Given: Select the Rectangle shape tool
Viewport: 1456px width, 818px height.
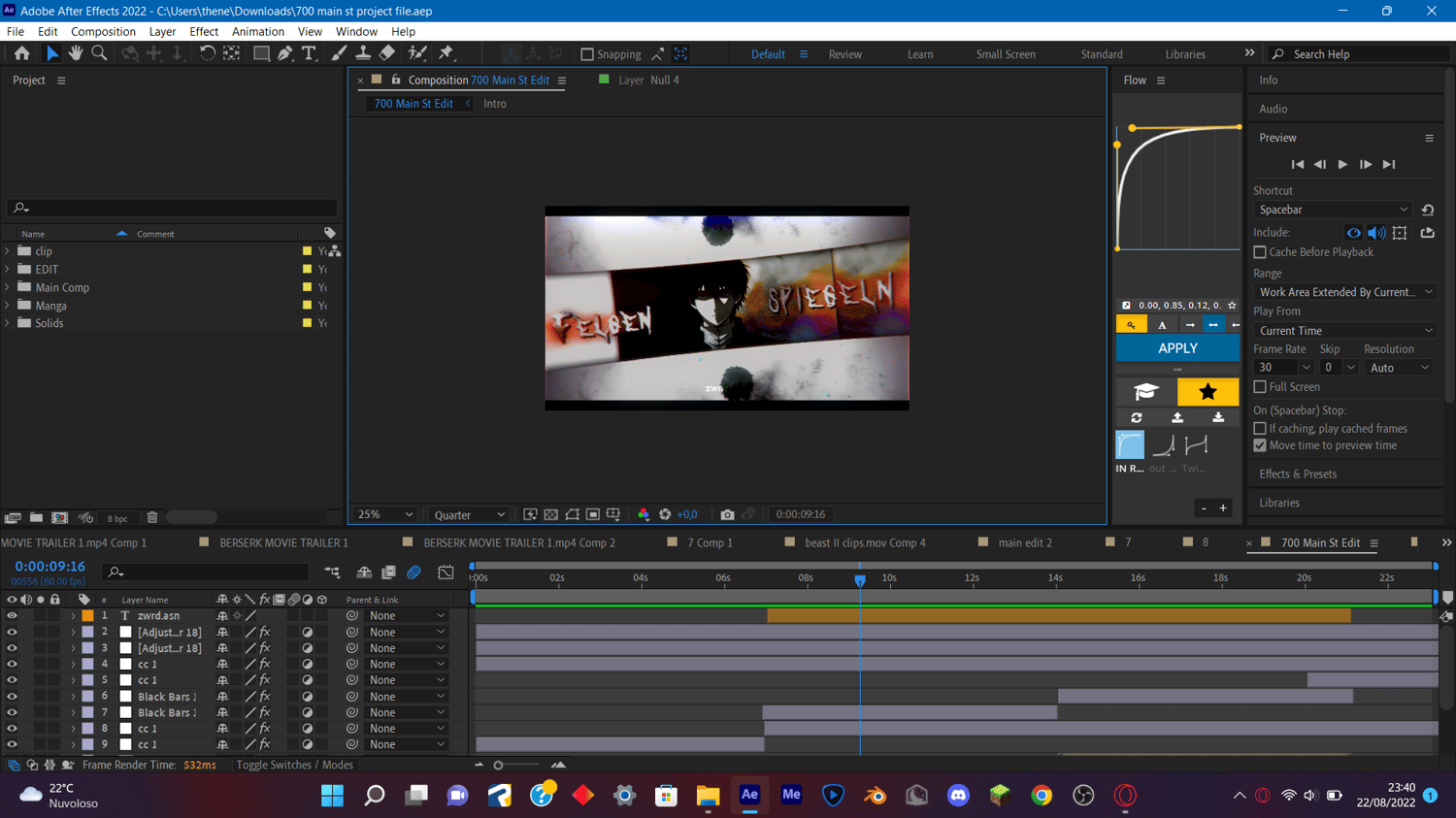Looking at the screenshot, I should pyautogui.click(x=261, y=53).
